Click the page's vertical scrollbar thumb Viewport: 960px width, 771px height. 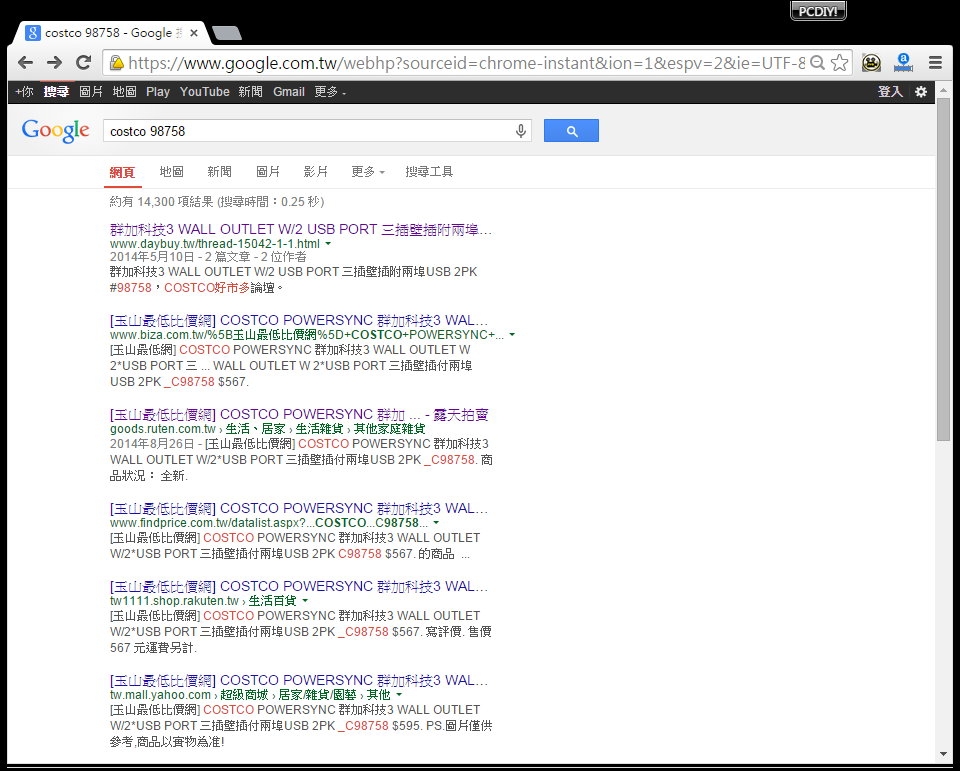[943, 268]
